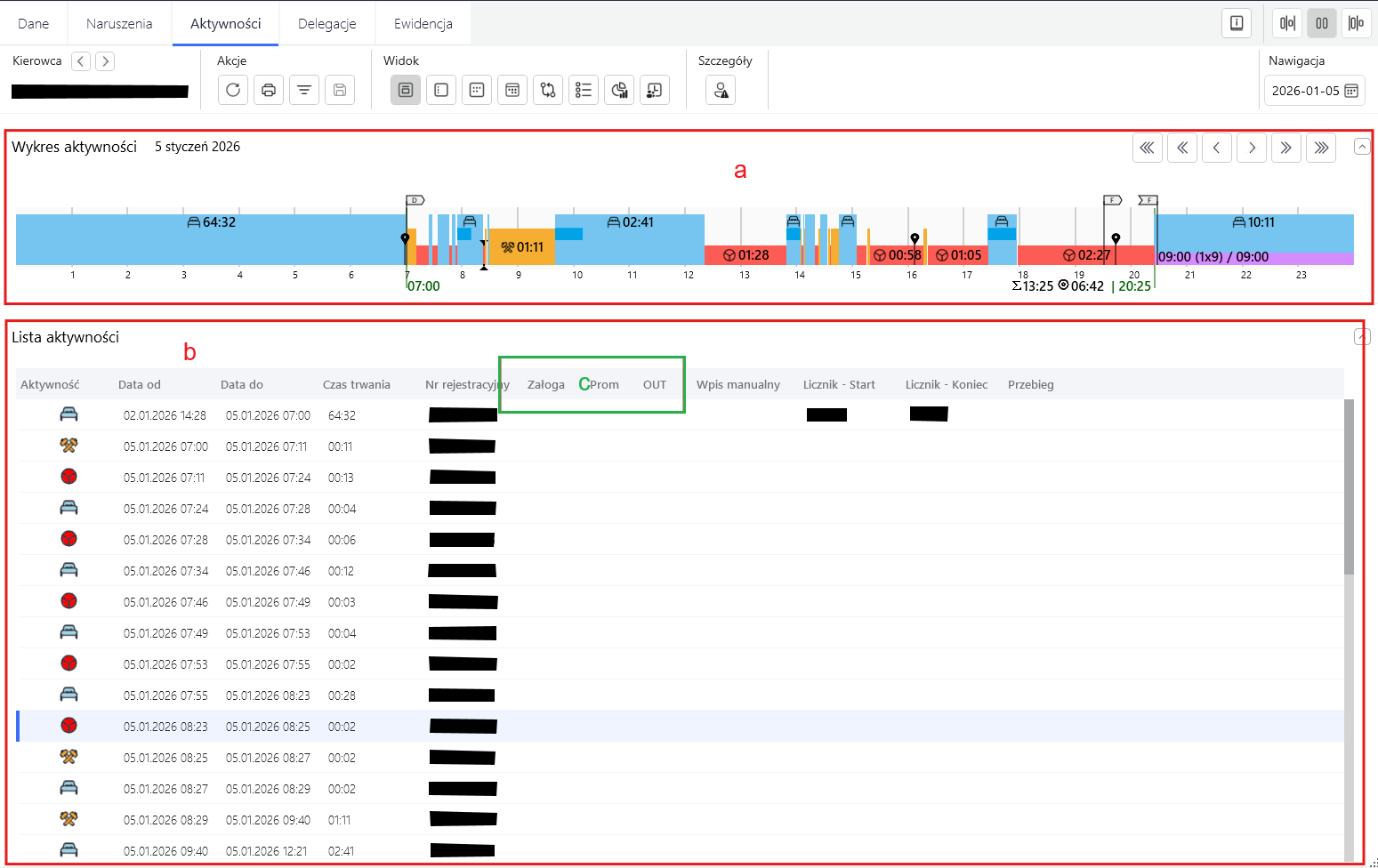Open the filter icon under Akcje
The width and height of the screenshot is (1378, 868).
tap(304, 90)
